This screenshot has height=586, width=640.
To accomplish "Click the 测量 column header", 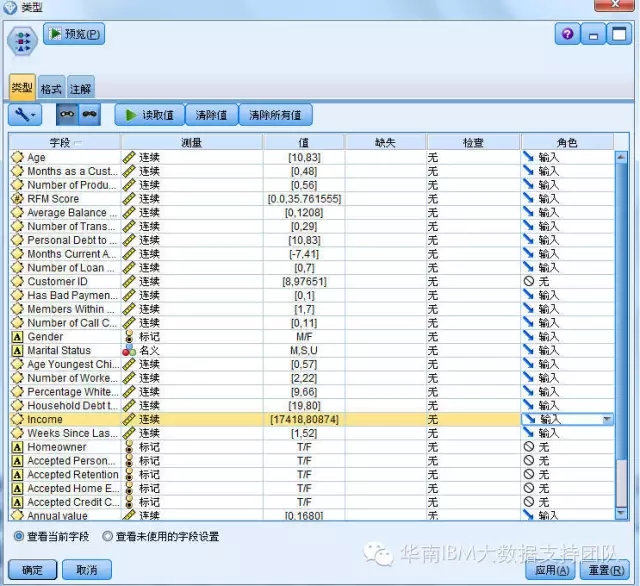I will point(191,142).
